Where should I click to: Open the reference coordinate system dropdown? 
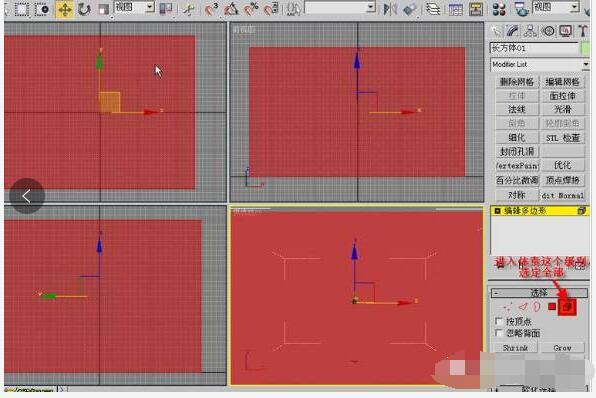pyautogui.click(x=134, y=7)
